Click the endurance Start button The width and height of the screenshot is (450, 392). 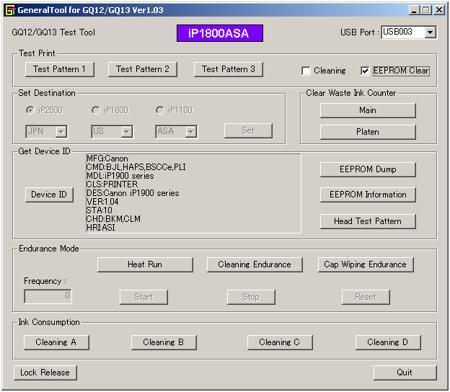(143, 297)
